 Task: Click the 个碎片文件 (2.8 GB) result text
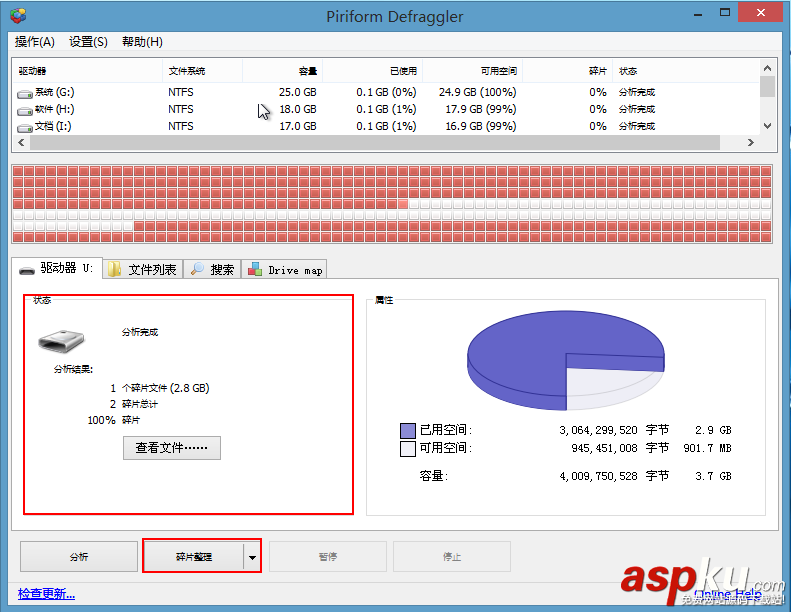coord(165,388)
